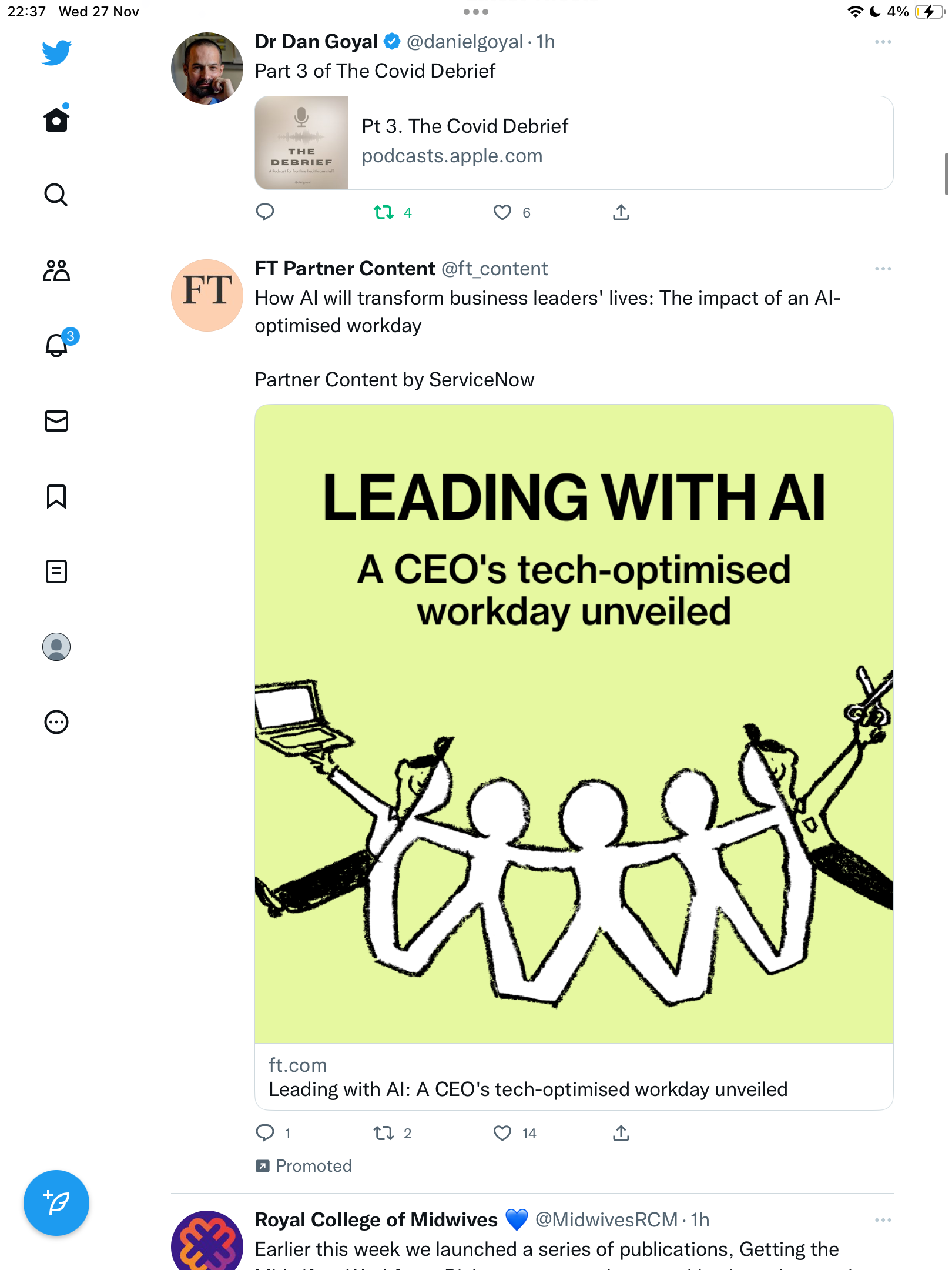Open Messages envelope icon

point(56,421)
